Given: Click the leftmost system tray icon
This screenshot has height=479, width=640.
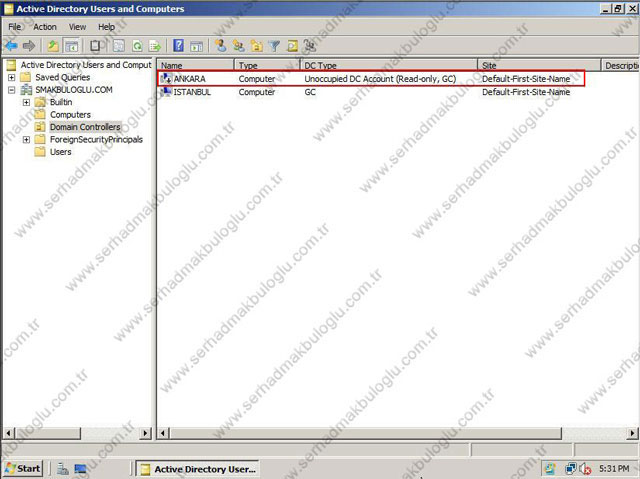Looking at the screenshot, I should pos(550,469).
